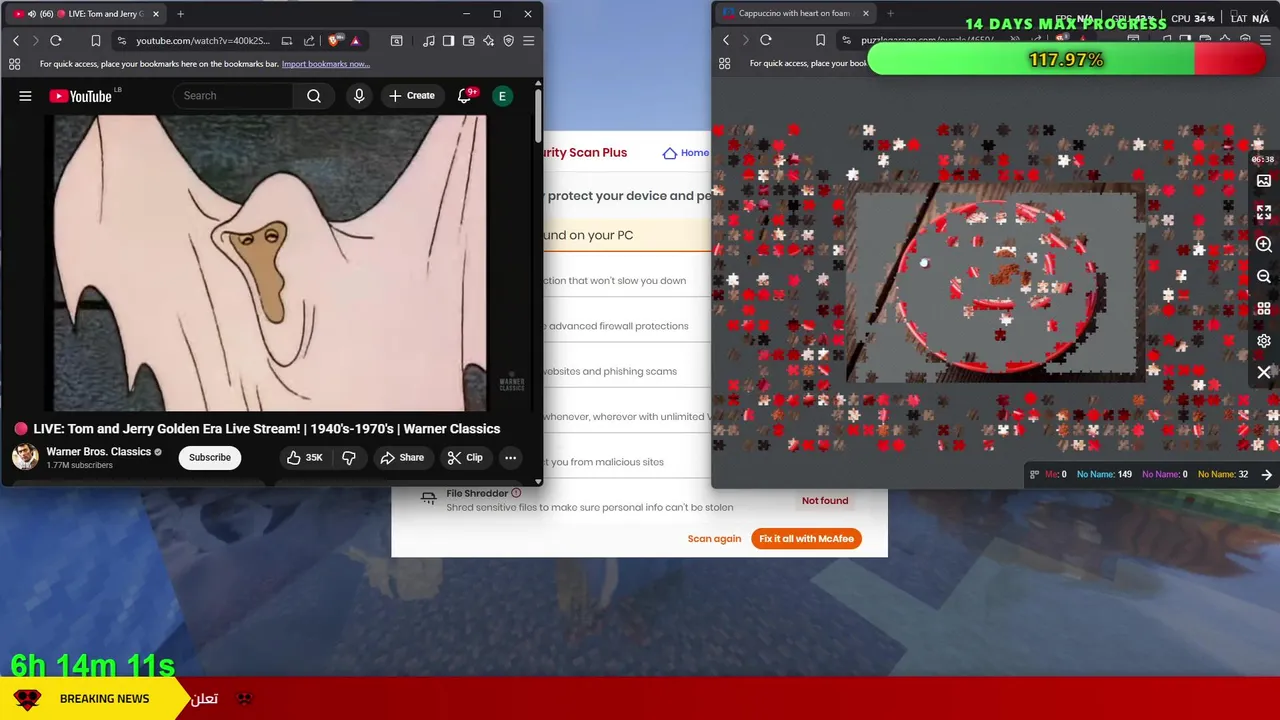Screen dimensions: 1280x720
Task: Click the share icon in YouTube address bar
Action: 309,41
